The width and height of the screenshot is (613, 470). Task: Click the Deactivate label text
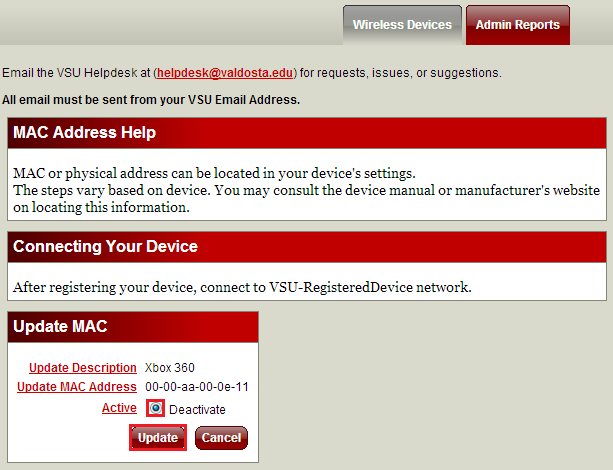pyautogui.click(x=197, y=410)
